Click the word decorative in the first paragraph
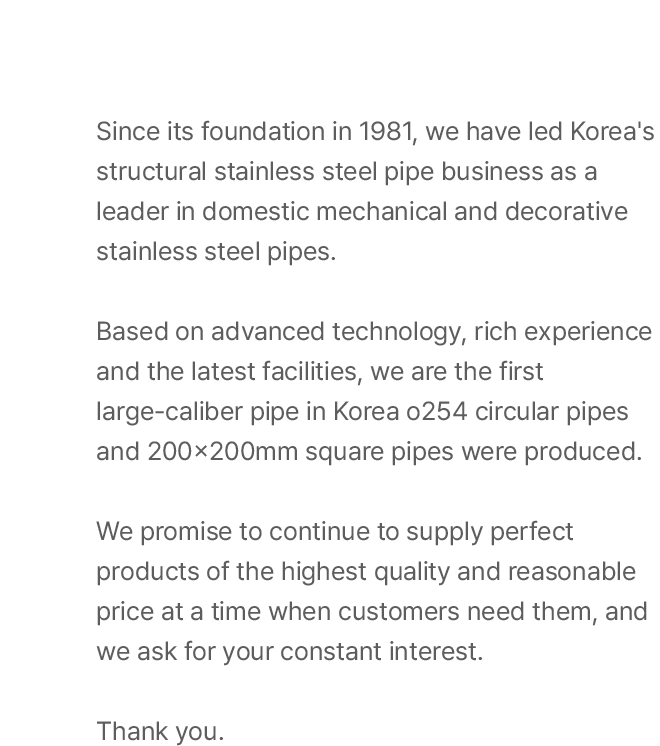This screenshot has width=660, height=746. (566, 211)
